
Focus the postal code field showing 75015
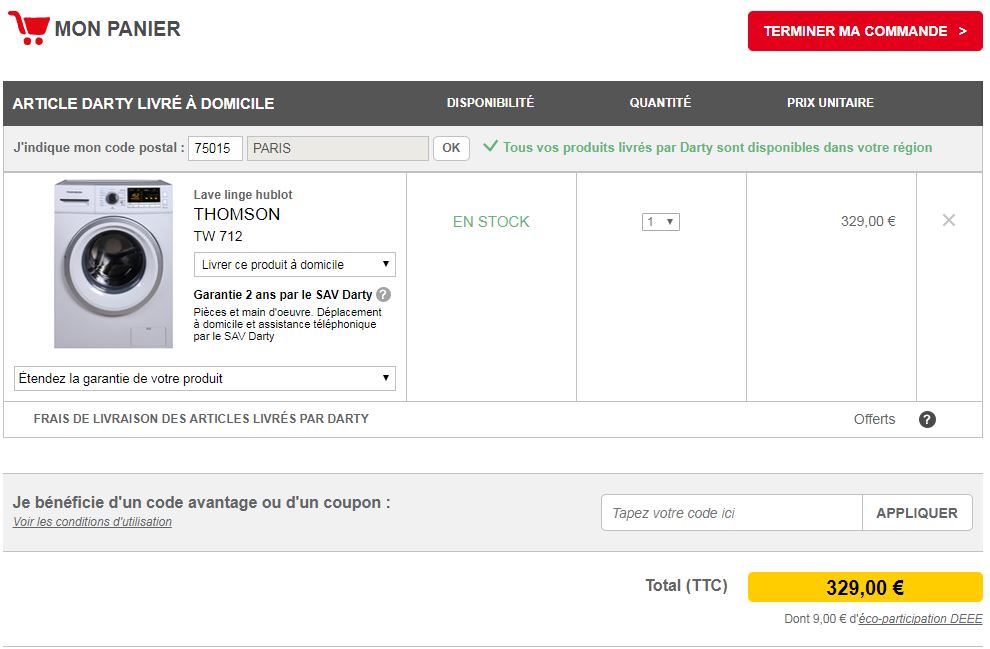(215, 148)
